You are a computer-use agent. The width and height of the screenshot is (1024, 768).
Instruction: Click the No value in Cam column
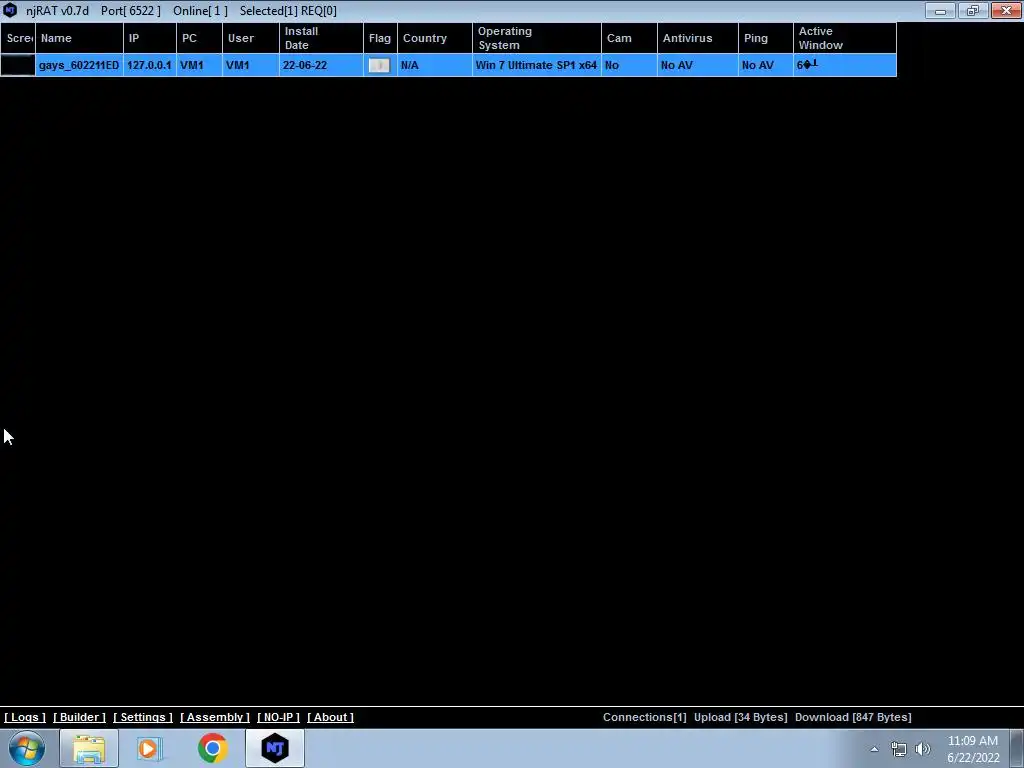point(630,65)
